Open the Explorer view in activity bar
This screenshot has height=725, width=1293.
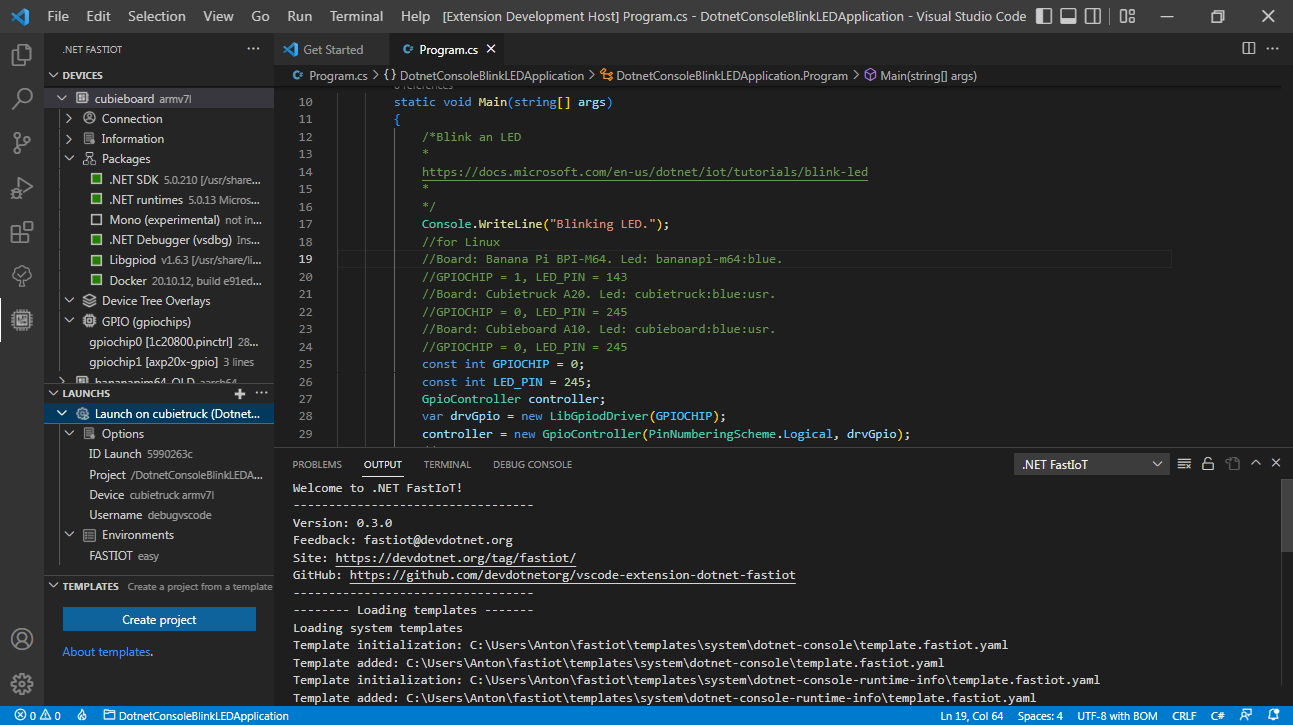21,55
